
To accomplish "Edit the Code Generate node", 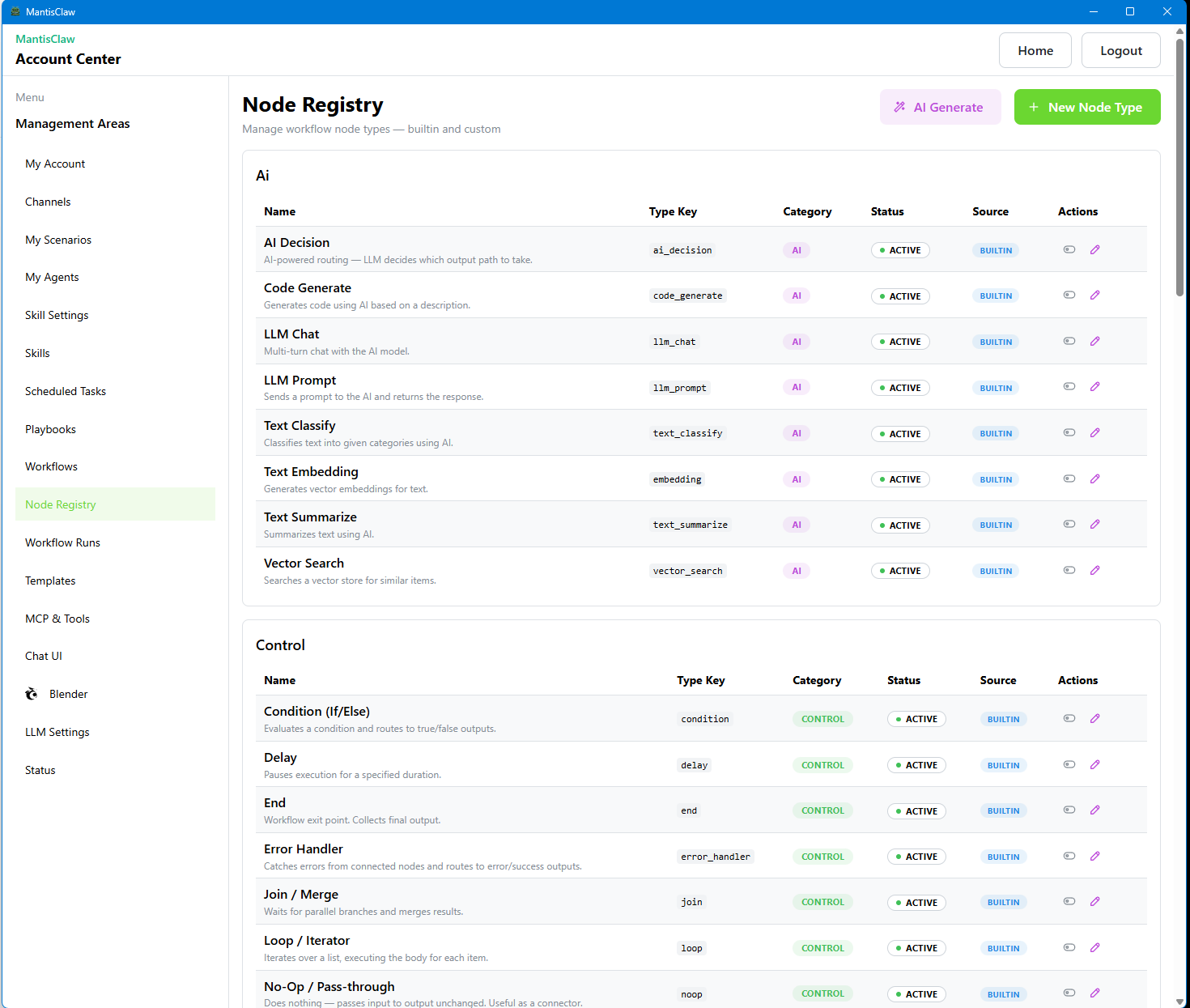I will pos(1095,295).
